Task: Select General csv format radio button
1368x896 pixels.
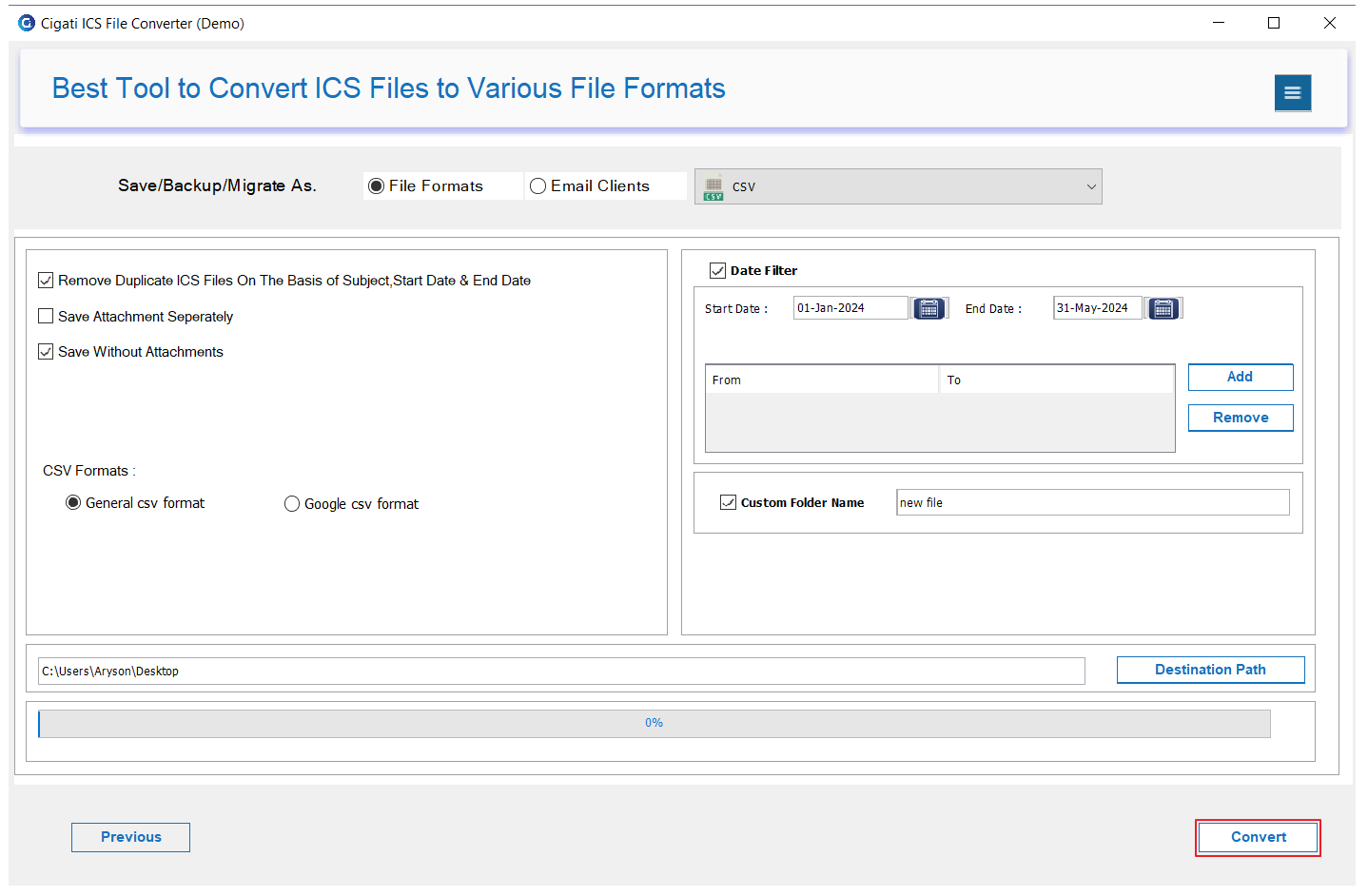Action: [73, 503]
